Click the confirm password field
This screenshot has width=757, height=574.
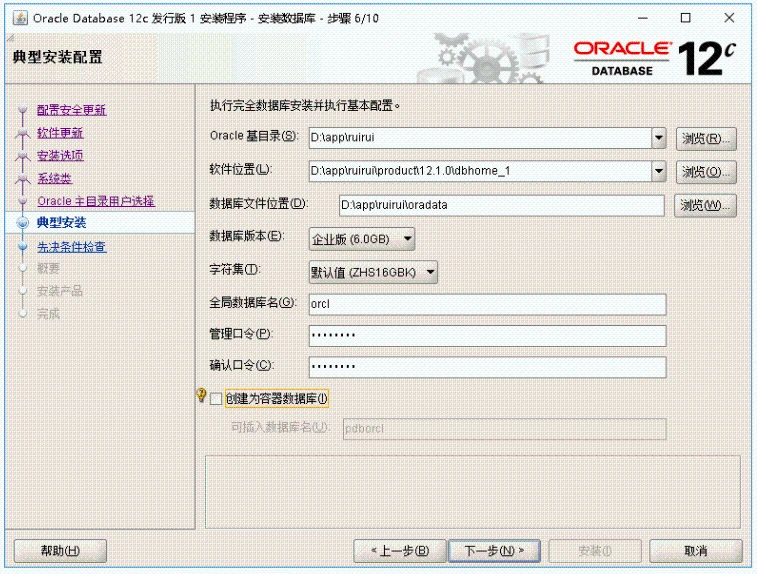[x=488, y=367]
